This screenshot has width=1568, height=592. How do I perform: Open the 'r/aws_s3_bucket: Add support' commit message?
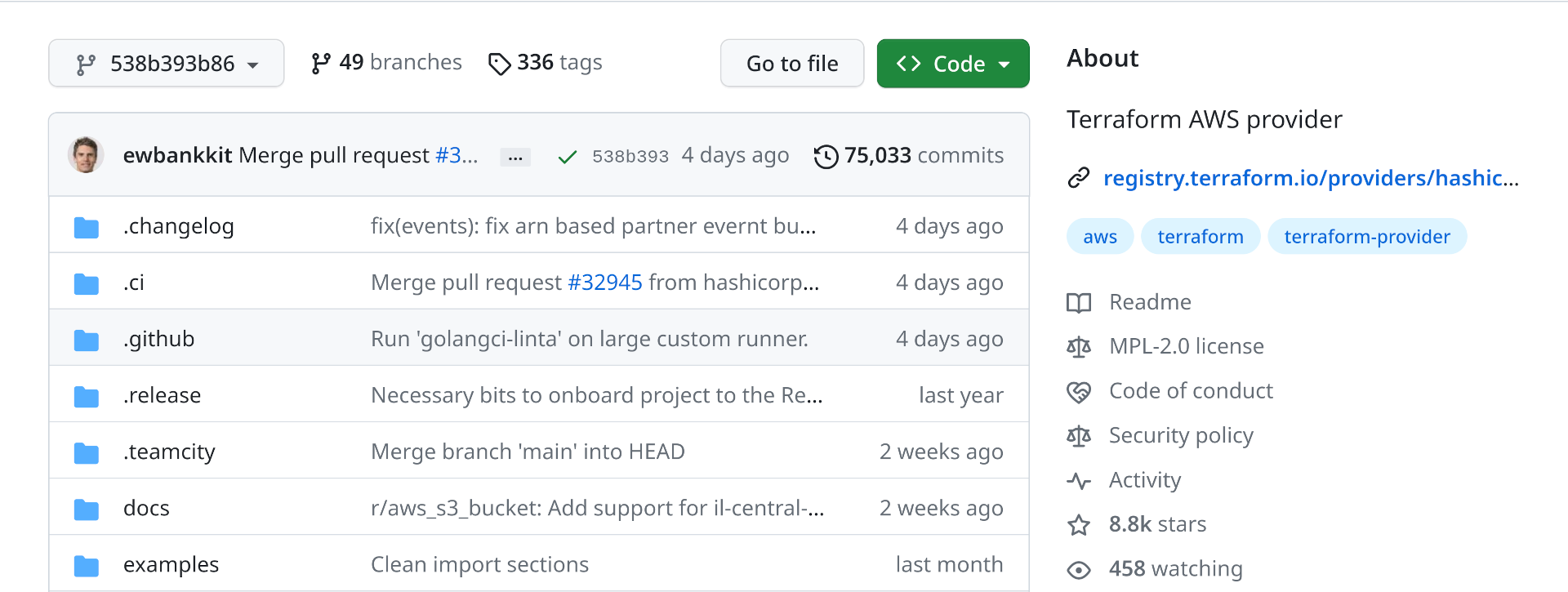coord(598,508)
